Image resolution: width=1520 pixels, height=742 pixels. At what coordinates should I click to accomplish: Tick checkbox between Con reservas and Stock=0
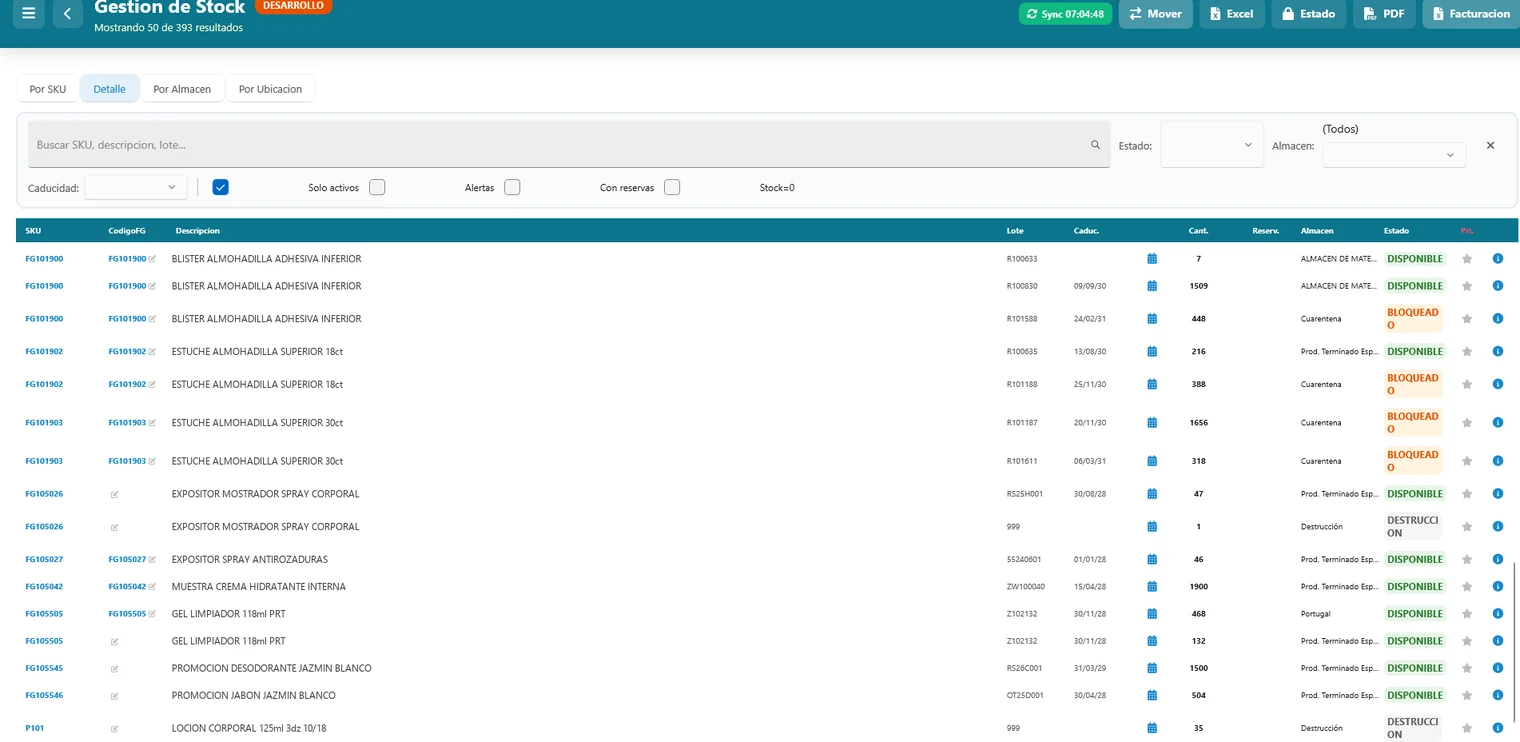672,187
